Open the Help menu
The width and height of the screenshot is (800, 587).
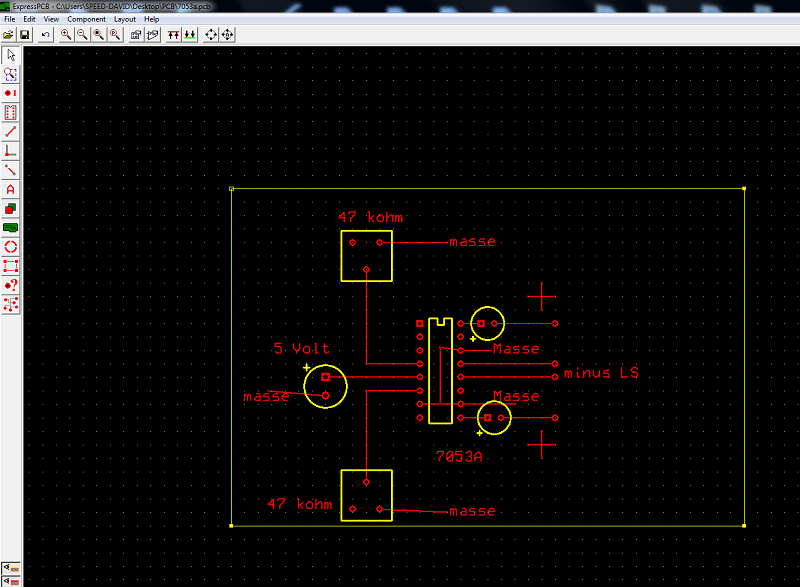coord(152,19)
